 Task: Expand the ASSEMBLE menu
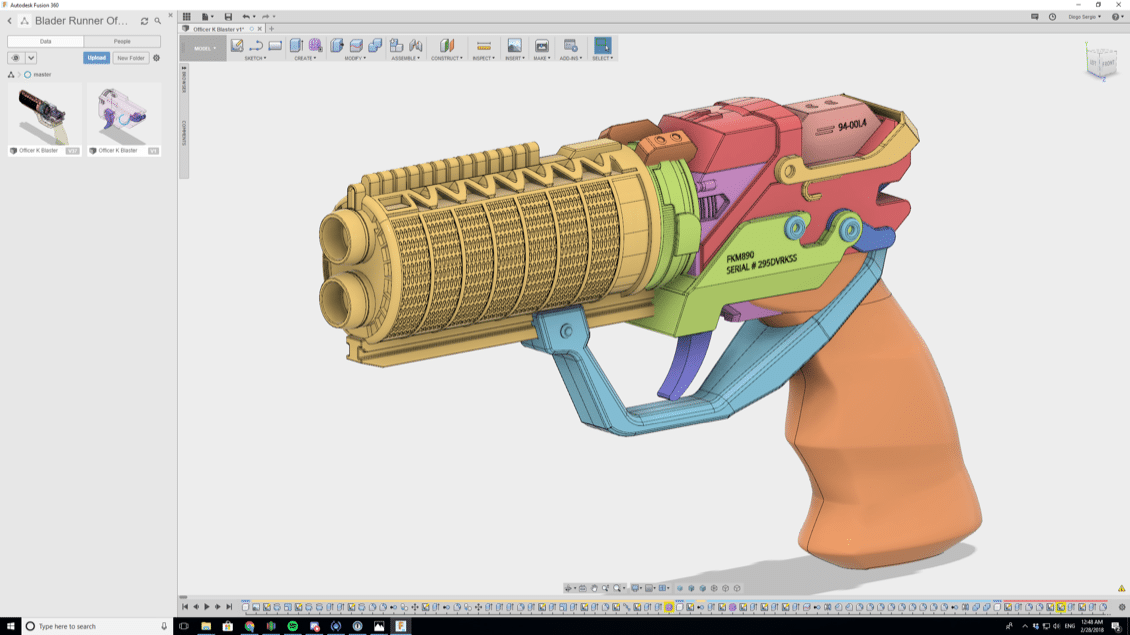point(406,58)
